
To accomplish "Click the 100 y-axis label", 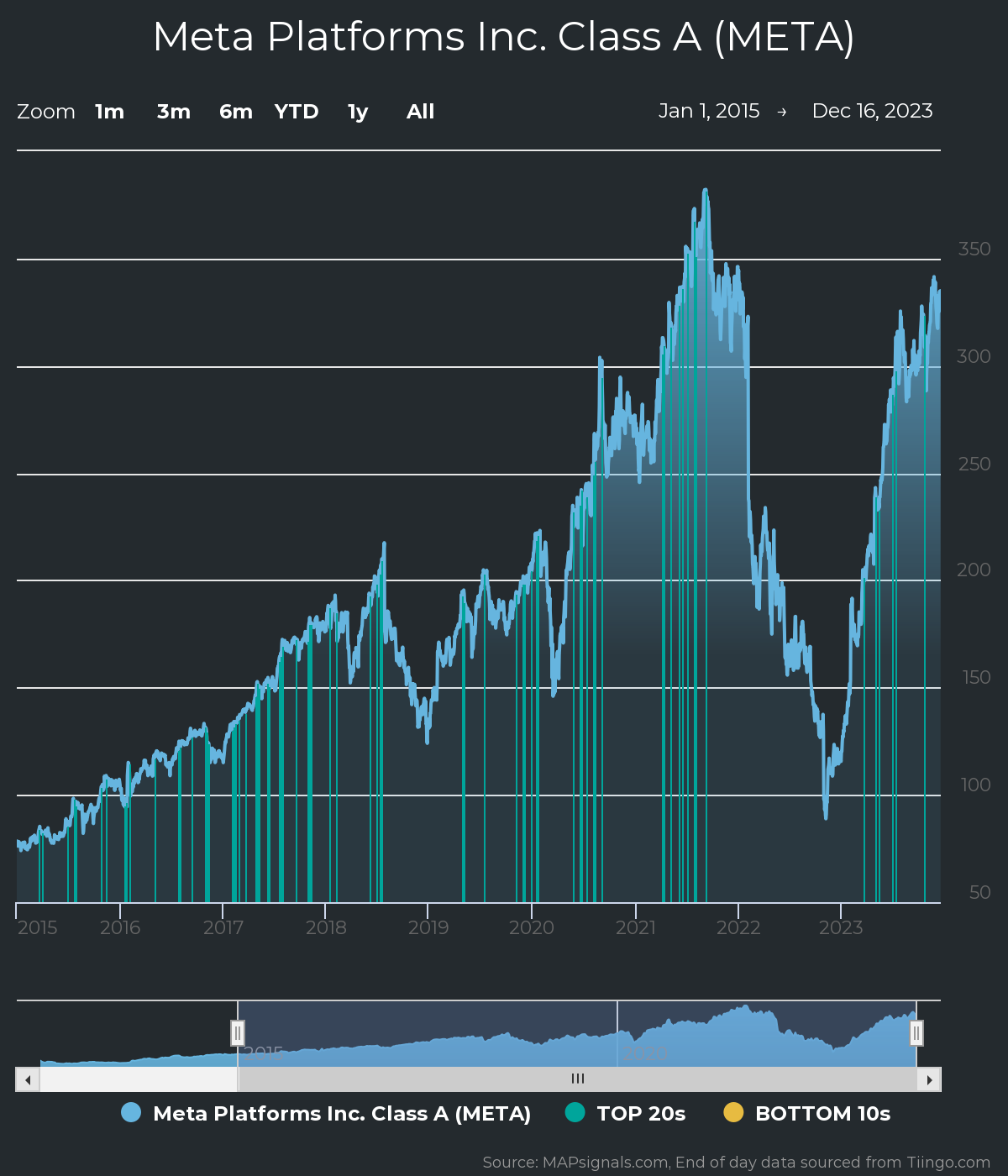I will pos(976,785).
